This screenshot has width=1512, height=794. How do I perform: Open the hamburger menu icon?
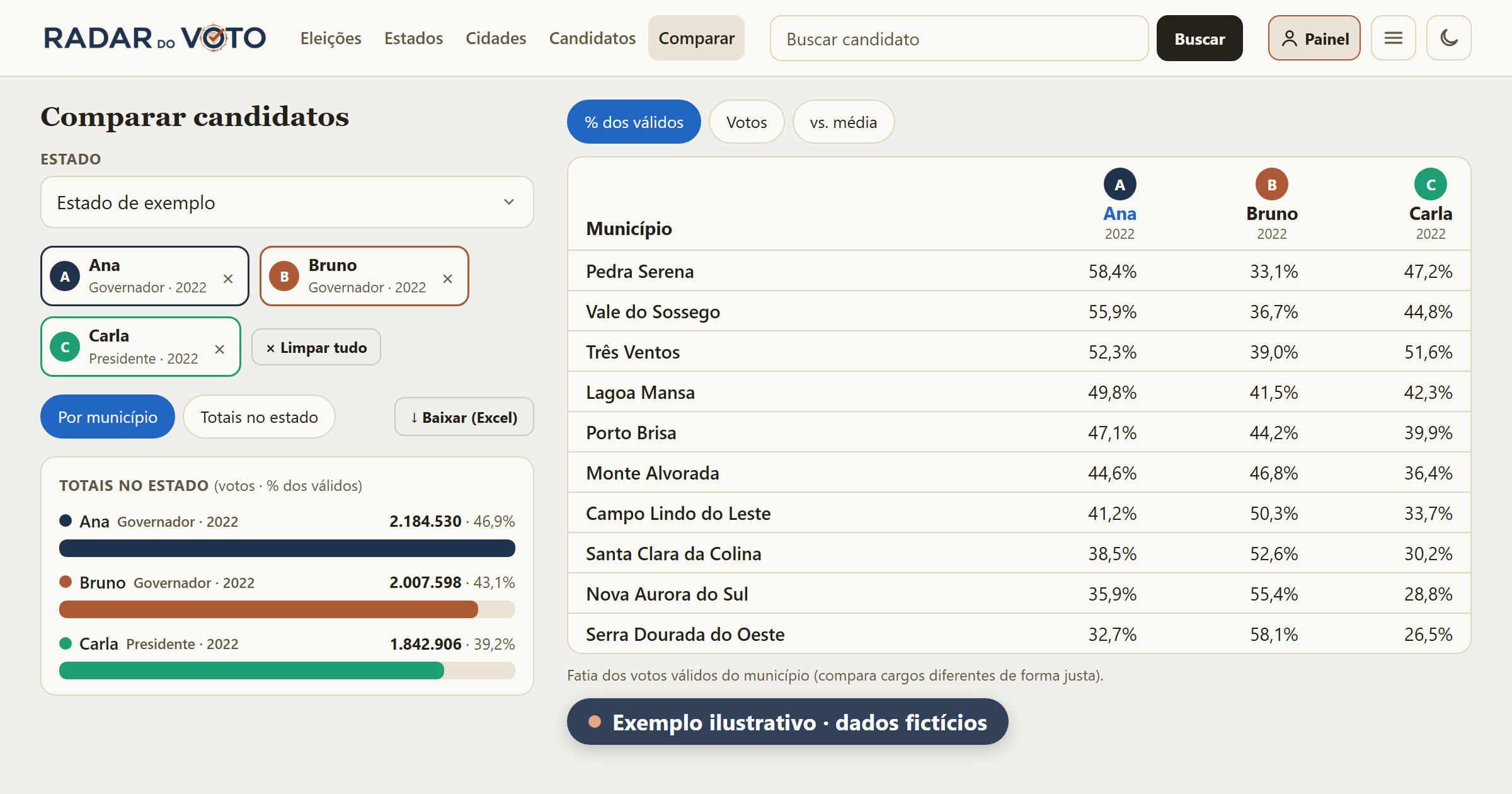point(1393,38)
